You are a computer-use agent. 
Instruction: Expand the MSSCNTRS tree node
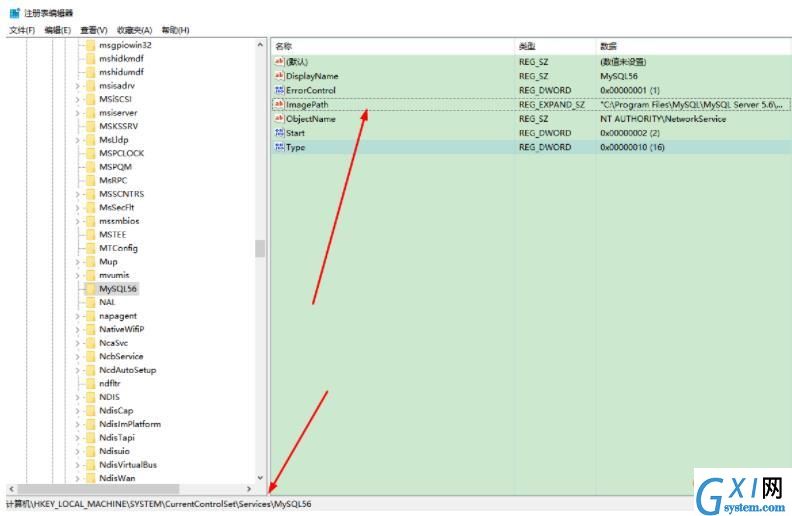pos(77,194)
